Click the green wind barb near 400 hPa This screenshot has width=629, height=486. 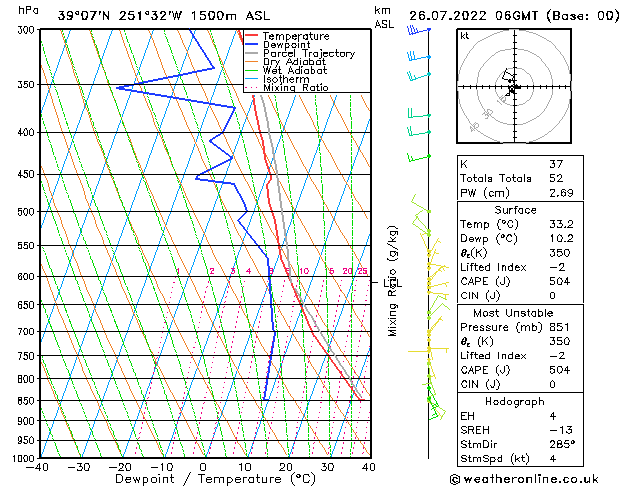click(419, 131)
